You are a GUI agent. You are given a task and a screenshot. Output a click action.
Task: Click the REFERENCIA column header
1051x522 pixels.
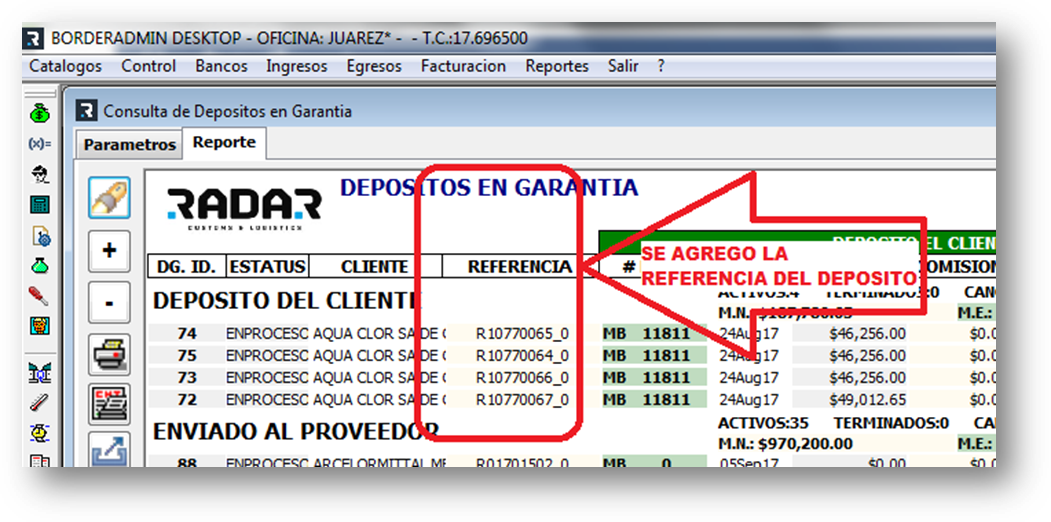(519, 267)
